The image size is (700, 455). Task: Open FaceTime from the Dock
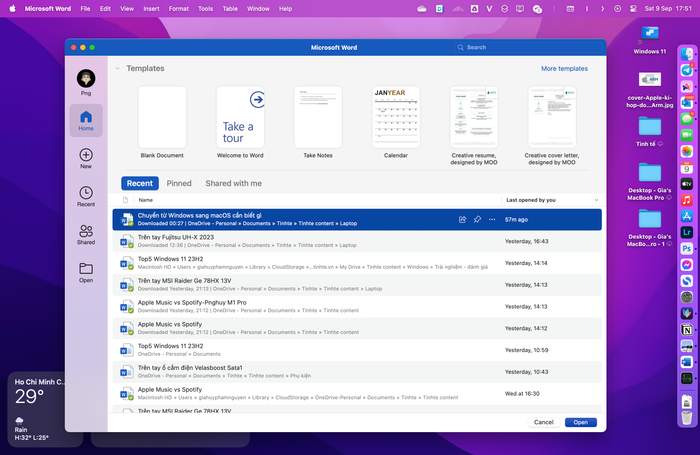(687, 135)
